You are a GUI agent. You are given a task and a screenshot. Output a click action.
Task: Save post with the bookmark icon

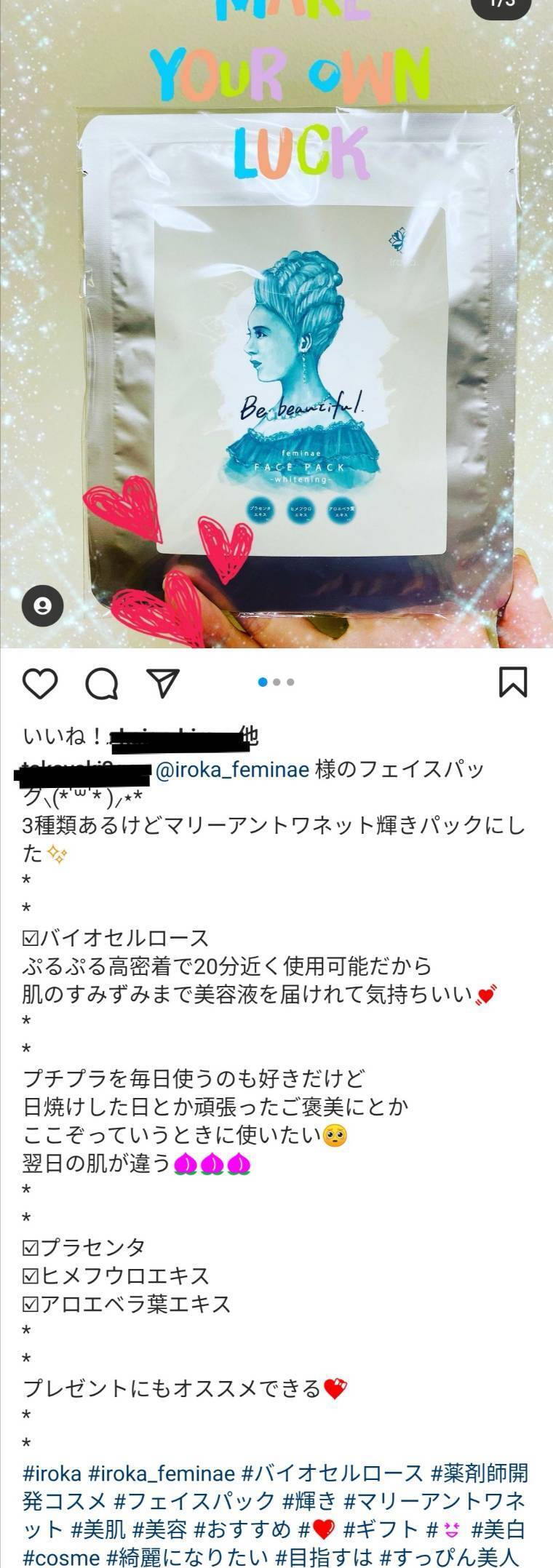click(513, 682)
